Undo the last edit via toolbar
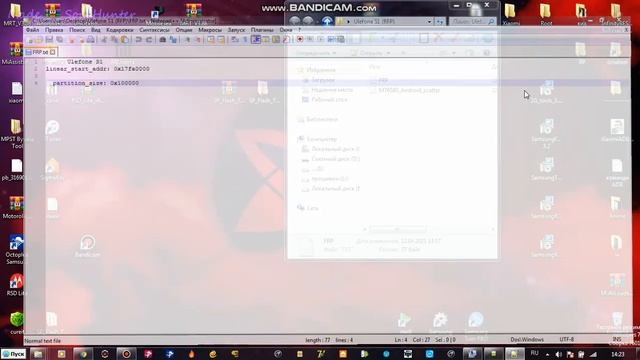 [x=138, y=40]
